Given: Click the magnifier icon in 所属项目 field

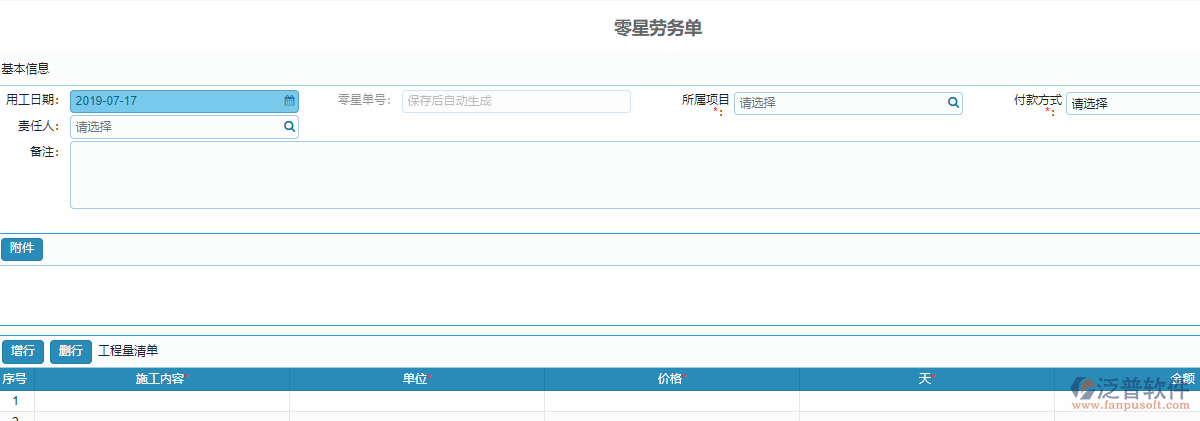Looking at the screenshot, I should tap(953, 102).
